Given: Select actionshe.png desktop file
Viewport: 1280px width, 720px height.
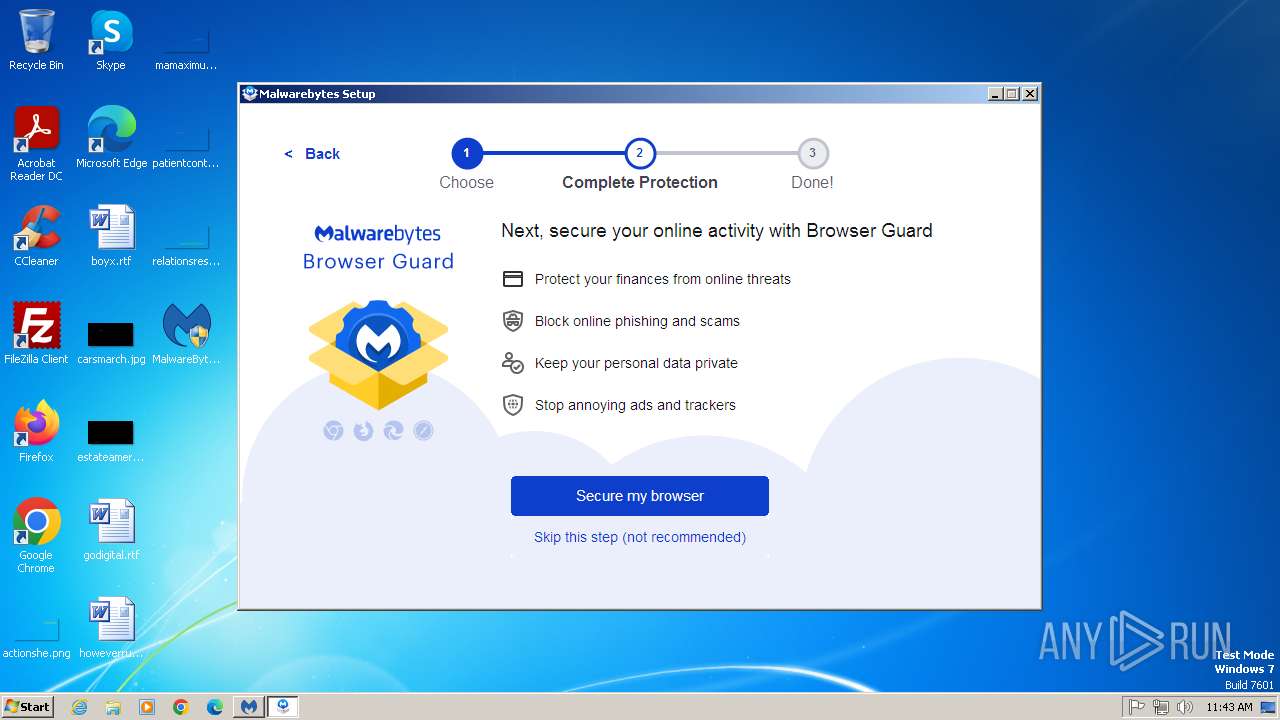Looking at the screenshot, I should tap(36, 638).
